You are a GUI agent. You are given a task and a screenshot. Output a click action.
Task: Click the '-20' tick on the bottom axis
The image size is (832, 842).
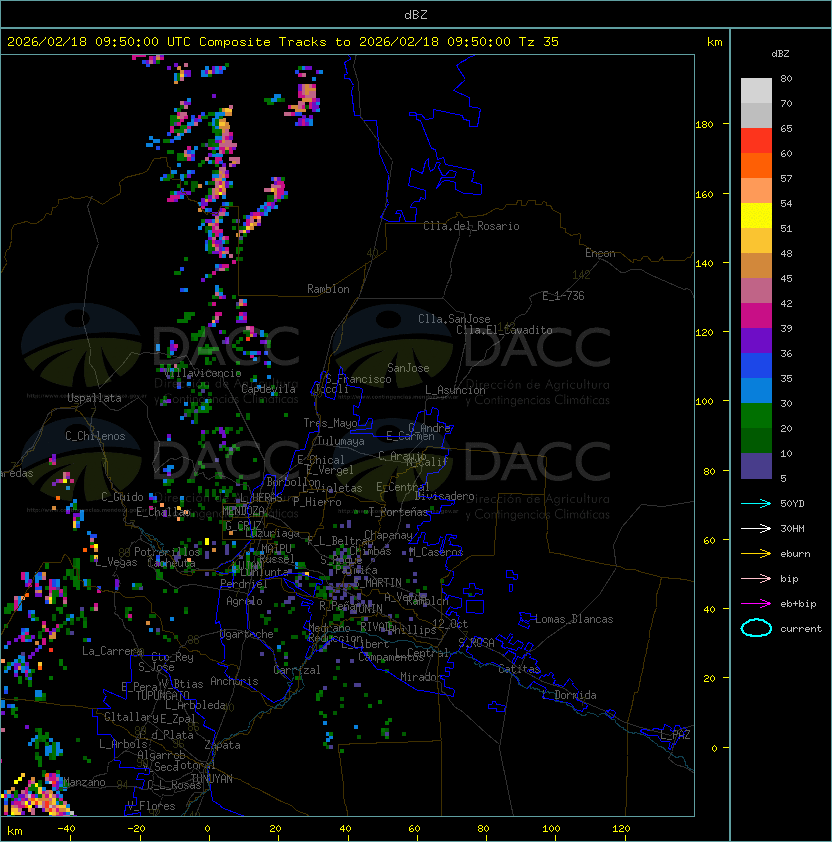coord(136,829)
